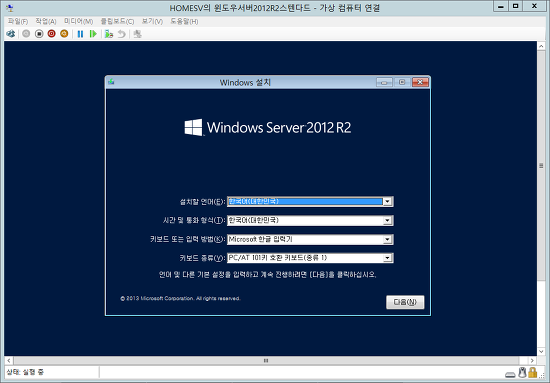Open the 작업(A) menu

point(46,21)
